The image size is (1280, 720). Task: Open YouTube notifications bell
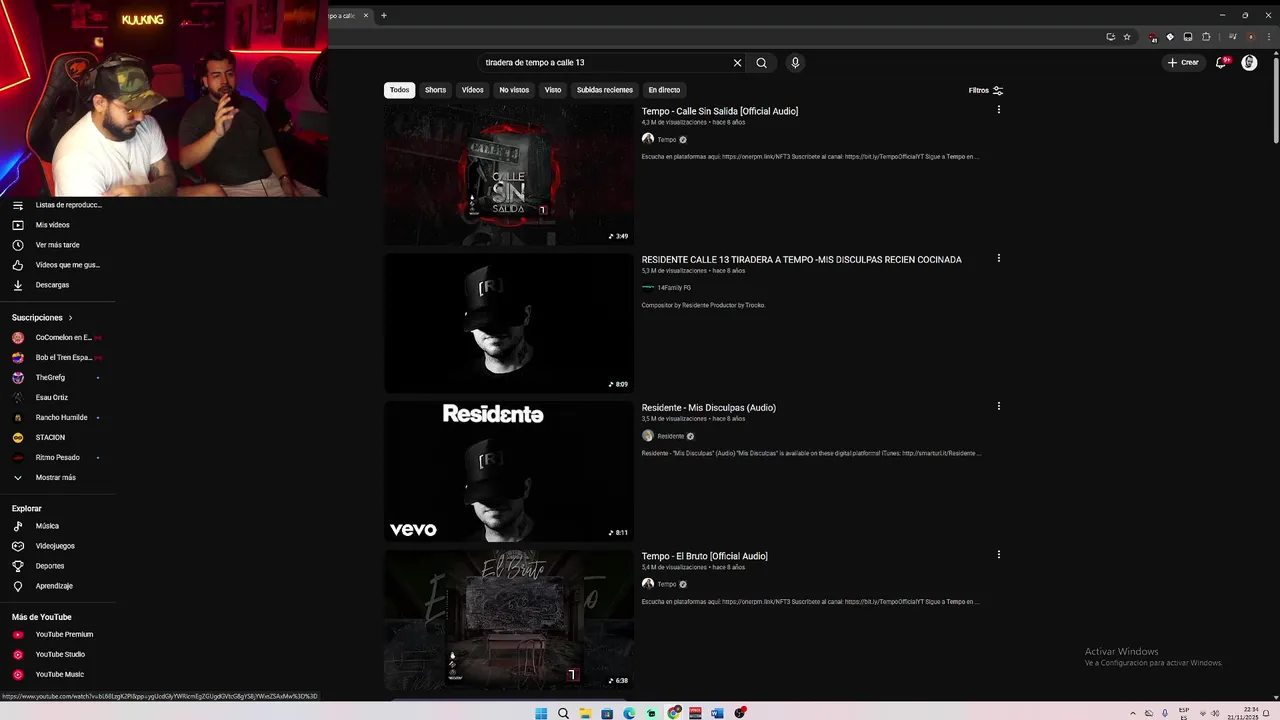1221,62
